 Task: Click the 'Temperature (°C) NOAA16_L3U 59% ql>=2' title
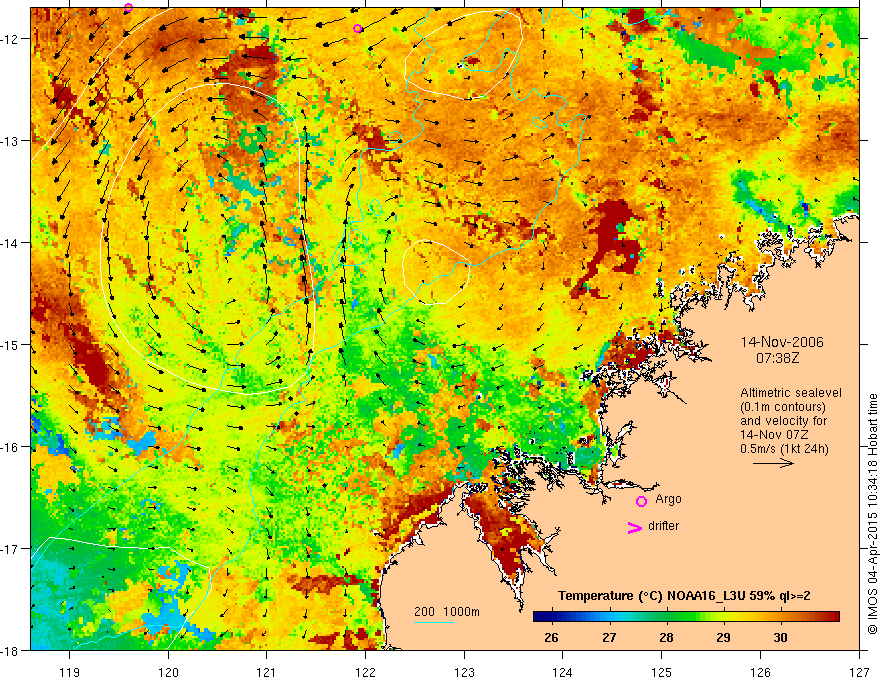coord(684,596)
